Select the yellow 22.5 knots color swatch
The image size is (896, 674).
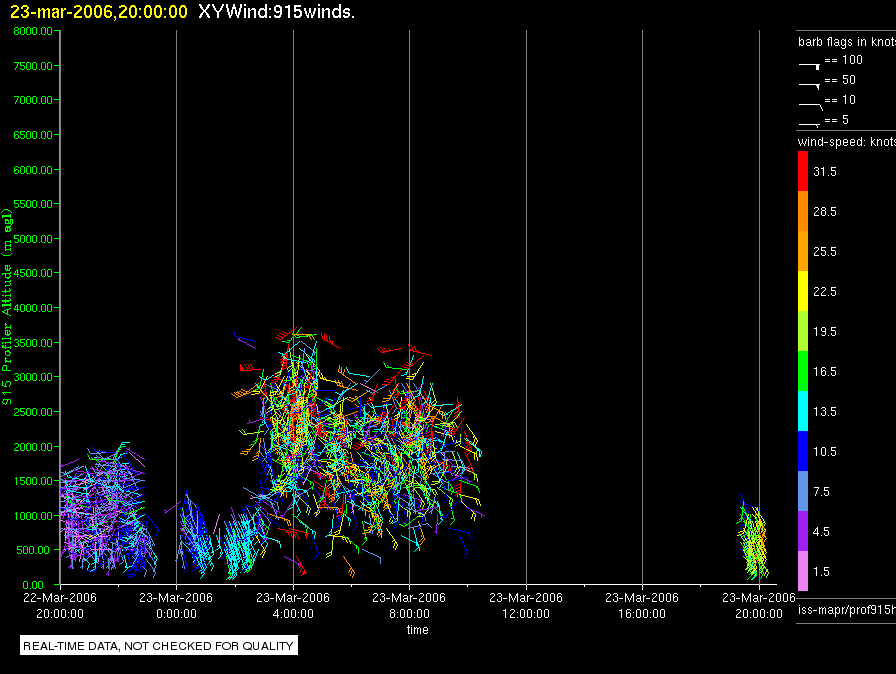click(x=803, y=291)
